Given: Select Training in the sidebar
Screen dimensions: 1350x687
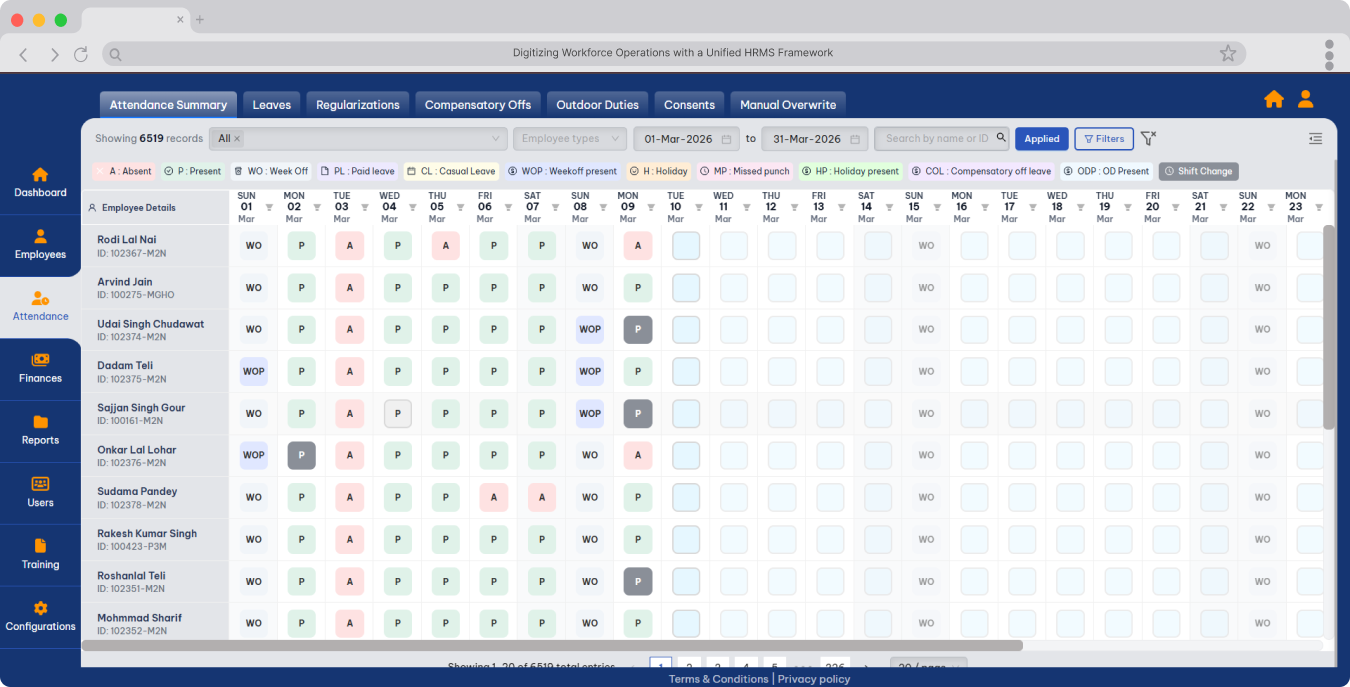Looking at the screenshot, I should pos(40,554).
